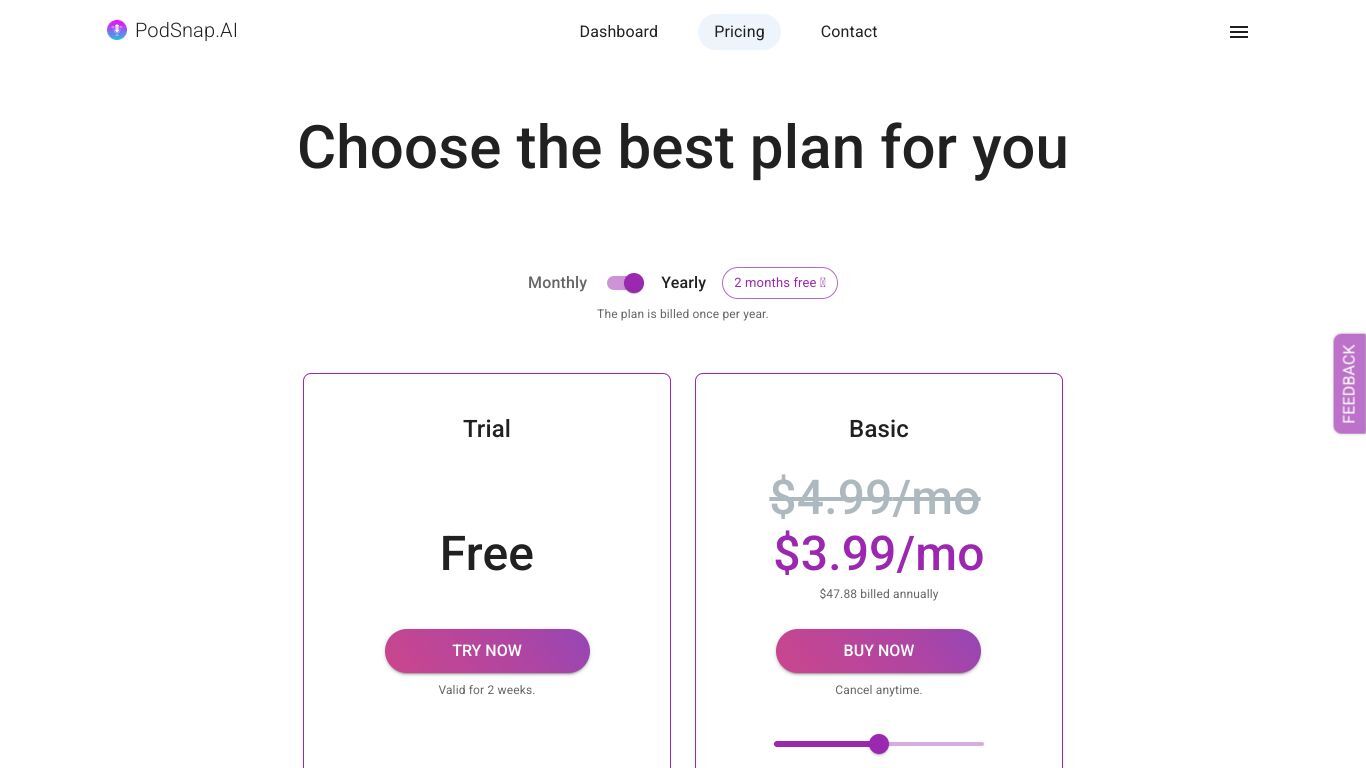Click the emoji icon in the 2 months free badge

pyautogui.click(x=823, y=283)
